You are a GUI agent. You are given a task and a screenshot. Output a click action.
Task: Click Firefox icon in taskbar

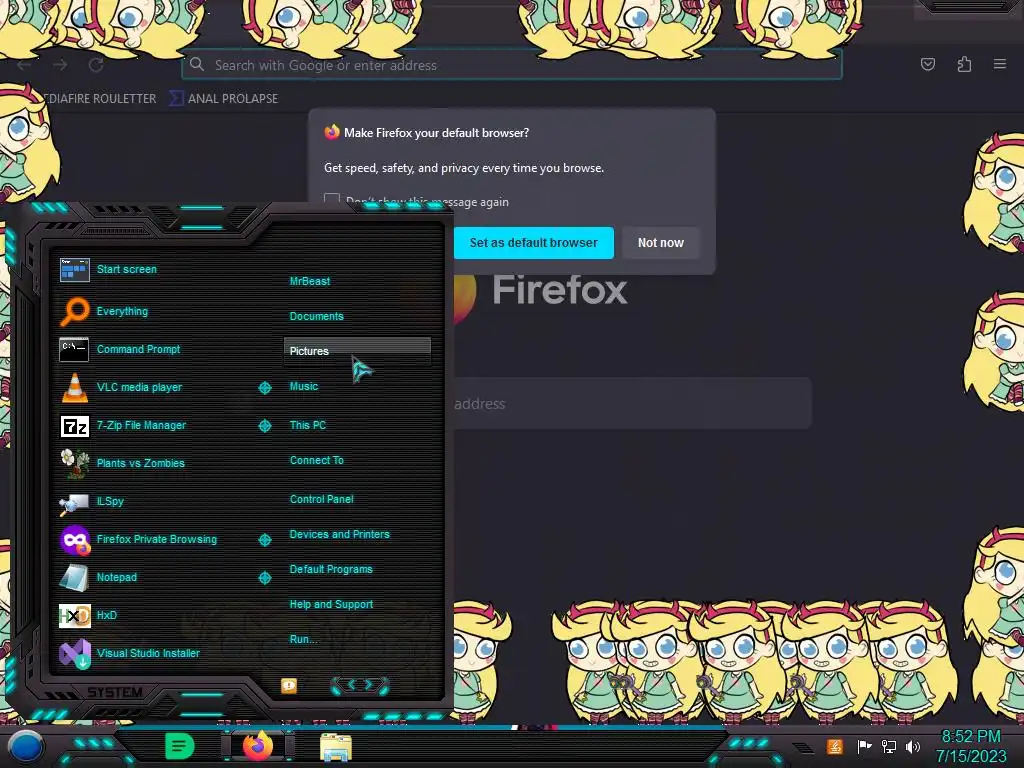point(258,746)
